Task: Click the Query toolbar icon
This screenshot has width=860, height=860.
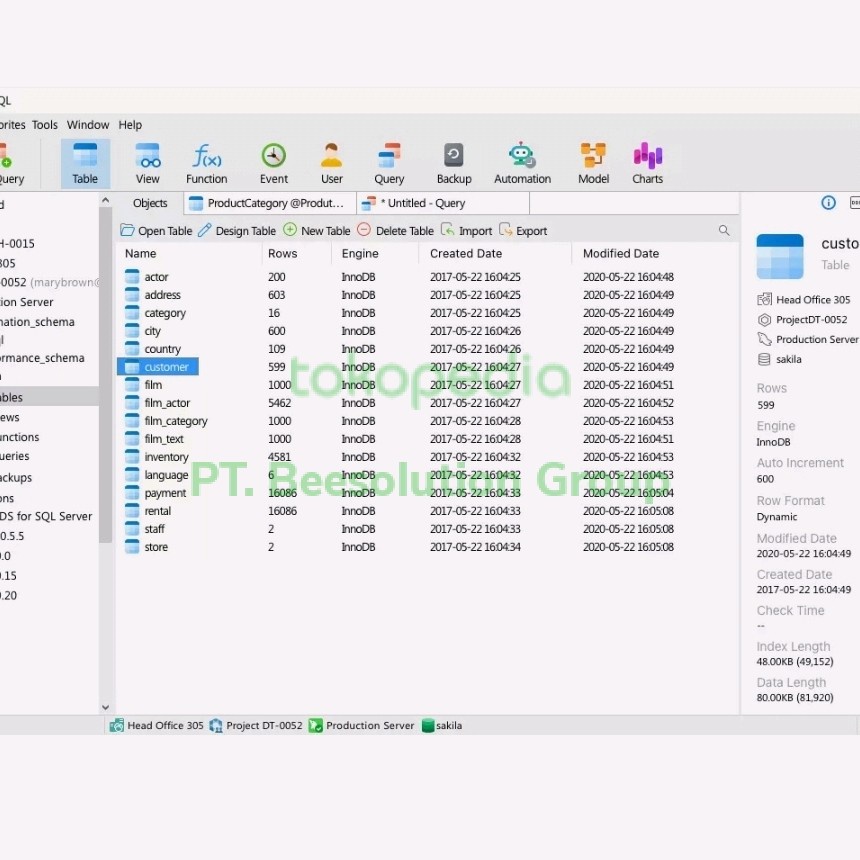Action: [389, 162]
